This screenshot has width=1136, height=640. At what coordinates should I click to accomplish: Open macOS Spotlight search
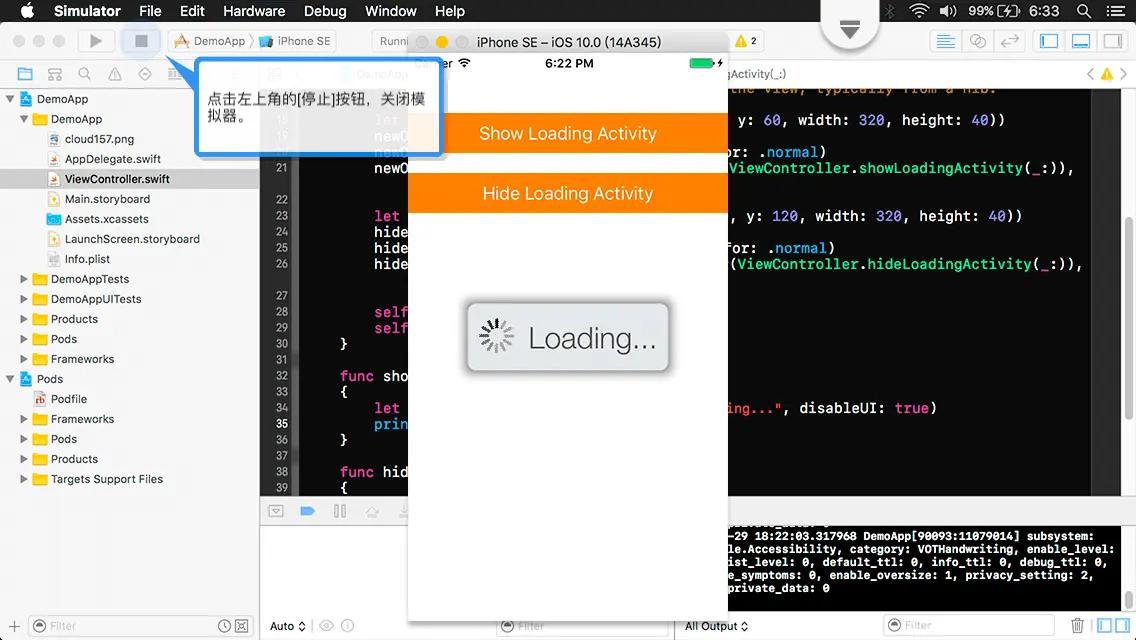coord(1084,11)
